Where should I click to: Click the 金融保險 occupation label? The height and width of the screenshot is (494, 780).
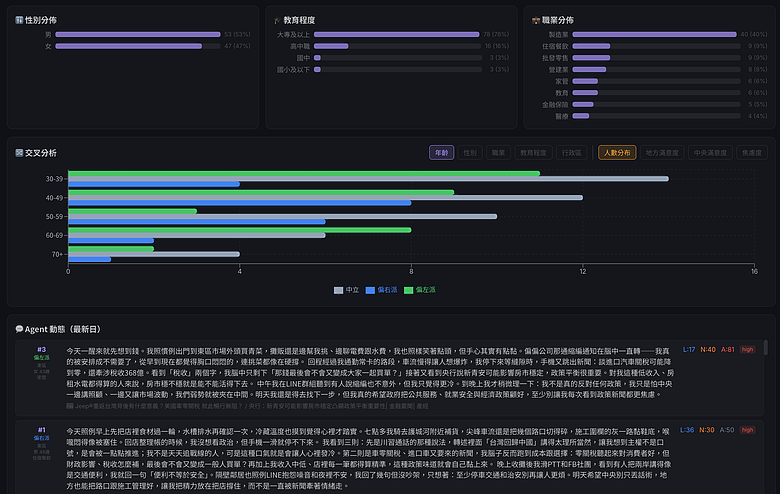(x=555, y=104)
